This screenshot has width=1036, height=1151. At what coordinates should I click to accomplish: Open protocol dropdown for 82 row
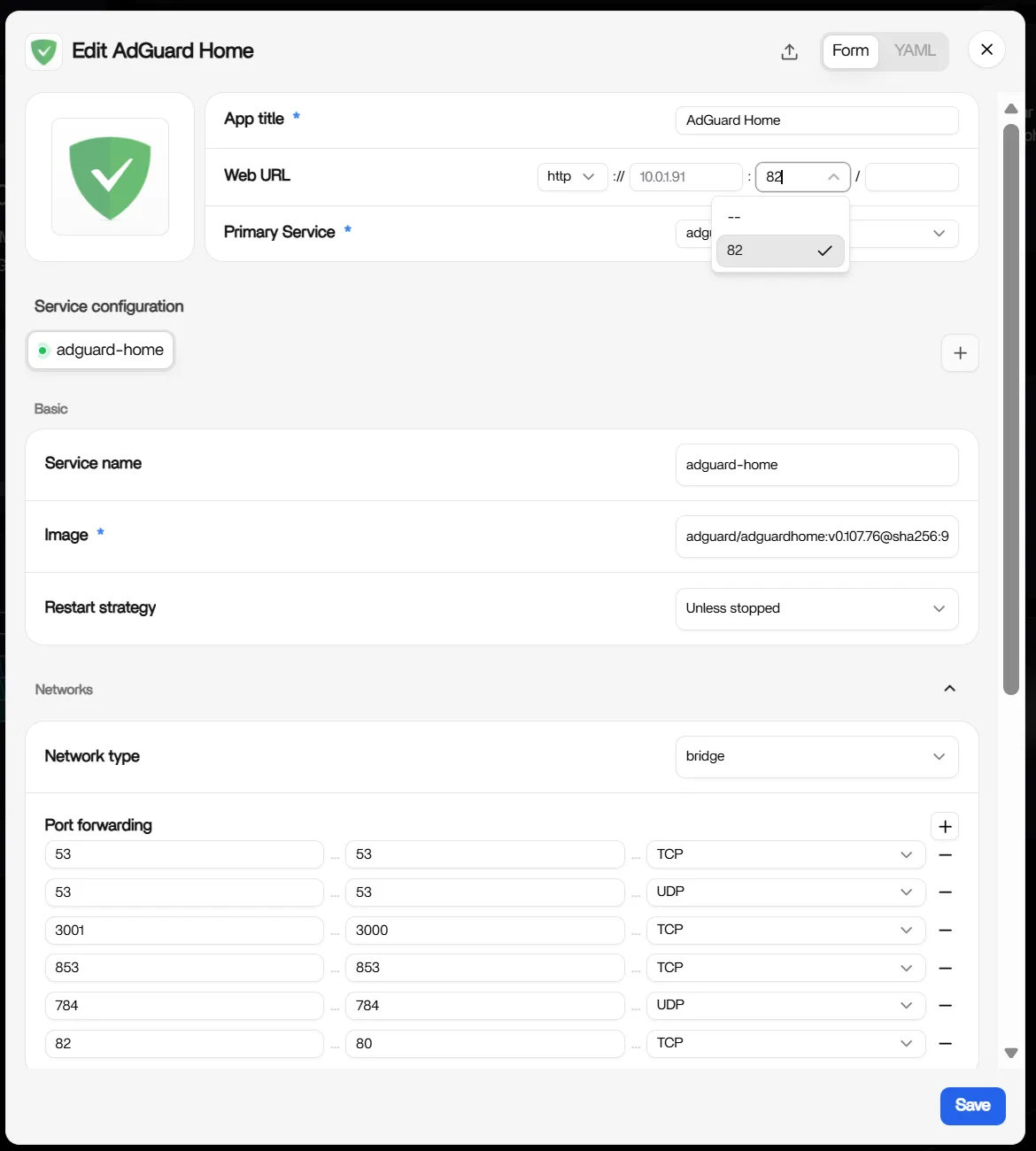click(785, 1044)
